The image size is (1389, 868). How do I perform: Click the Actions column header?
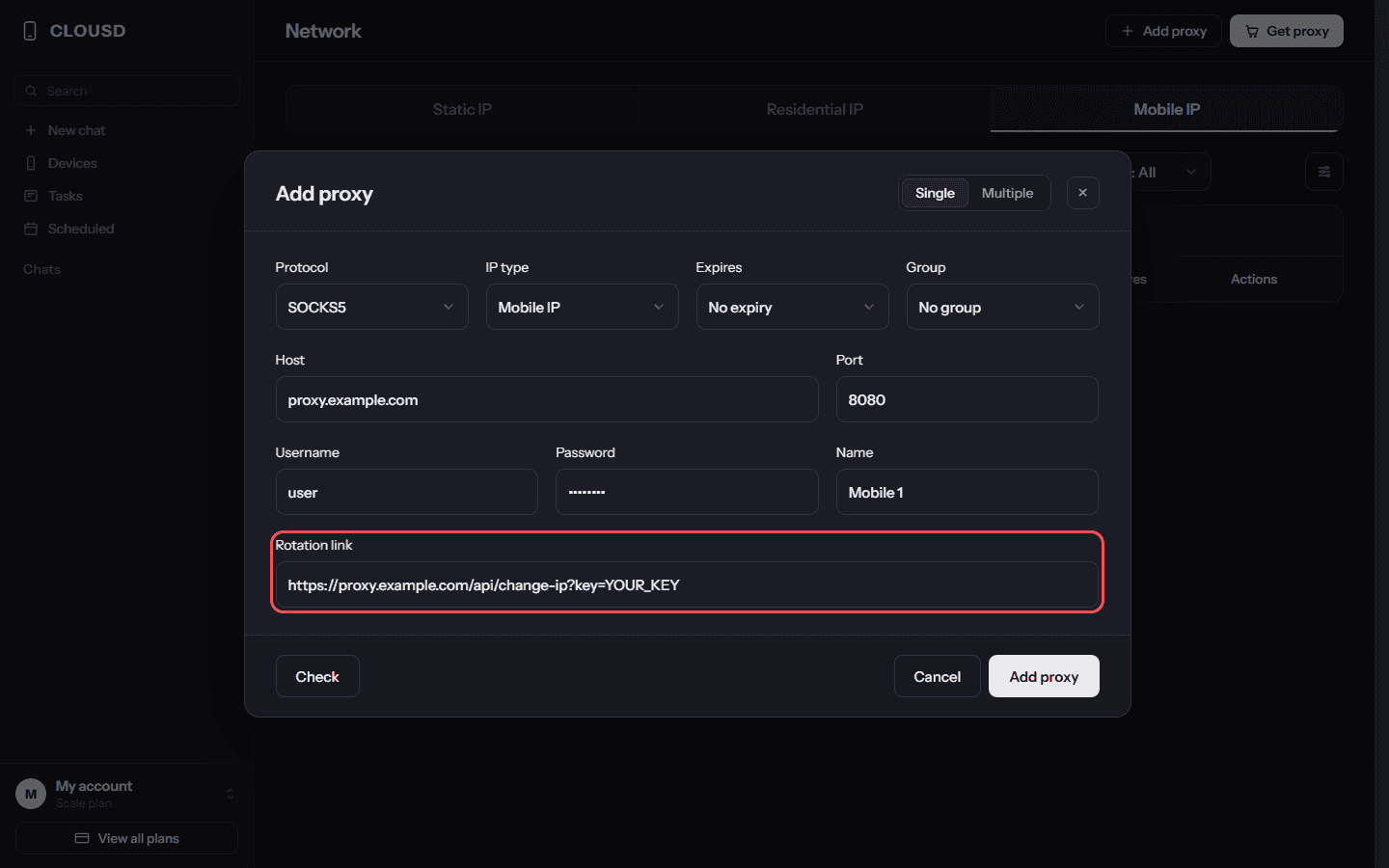tap(1254, 279)
